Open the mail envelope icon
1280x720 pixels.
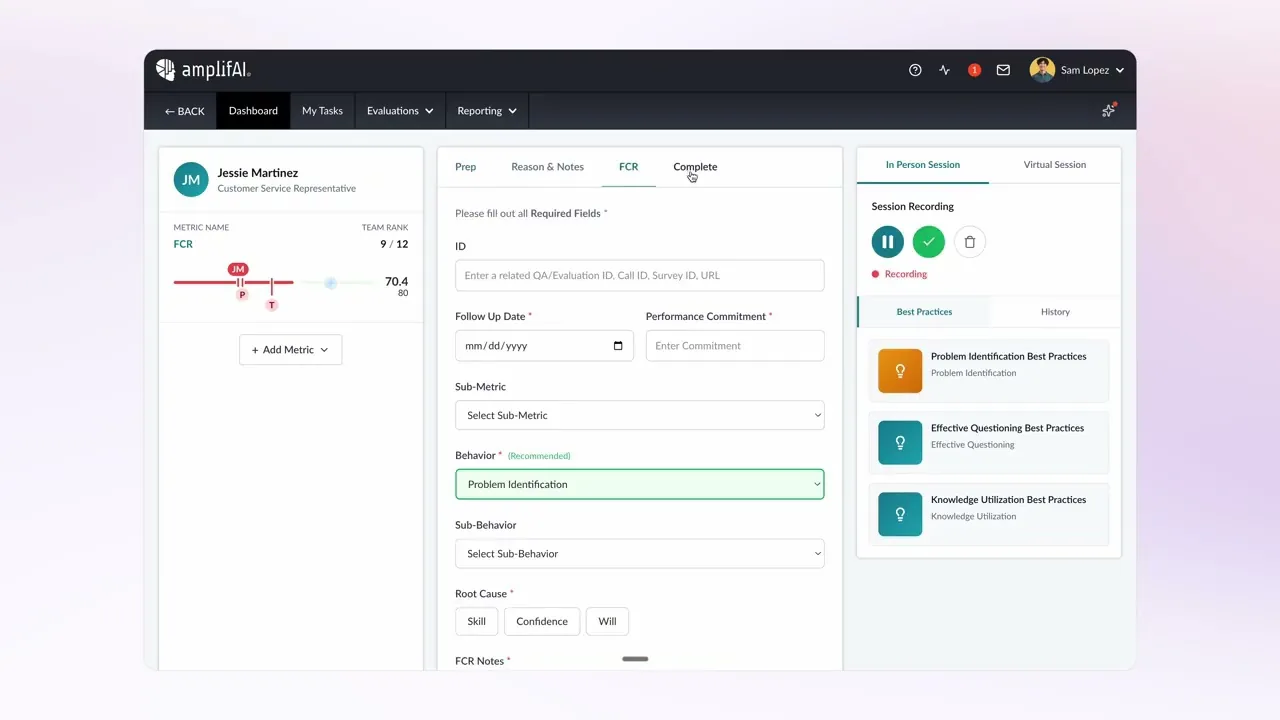tap(1003, 70)
